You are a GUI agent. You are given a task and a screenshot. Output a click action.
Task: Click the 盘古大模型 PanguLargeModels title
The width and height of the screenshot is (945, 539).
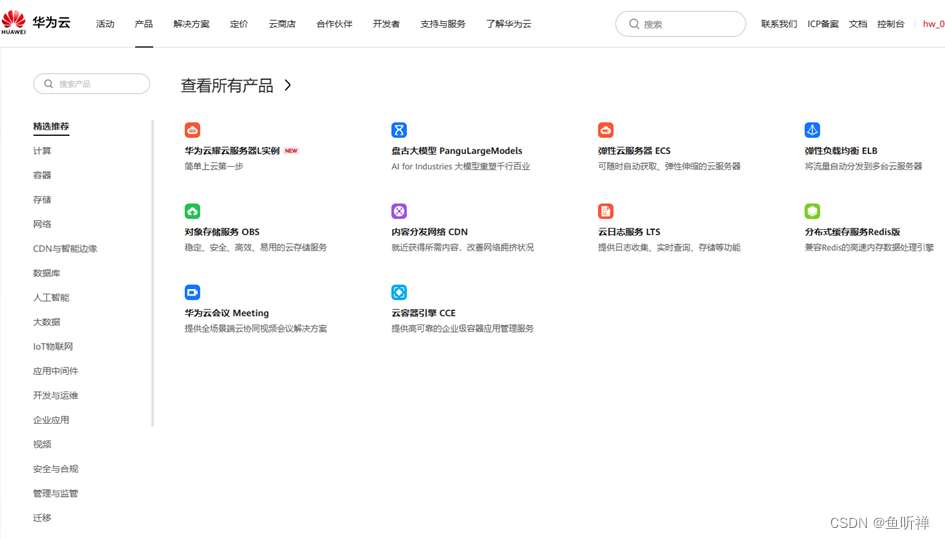[457, 151]
